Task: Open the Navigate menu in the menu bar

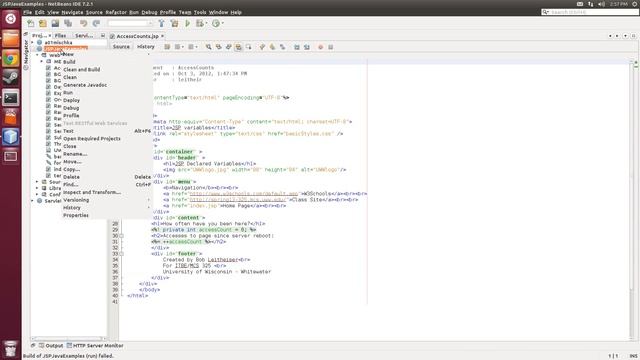Action: pyautogui.click(x=72, y=12)
